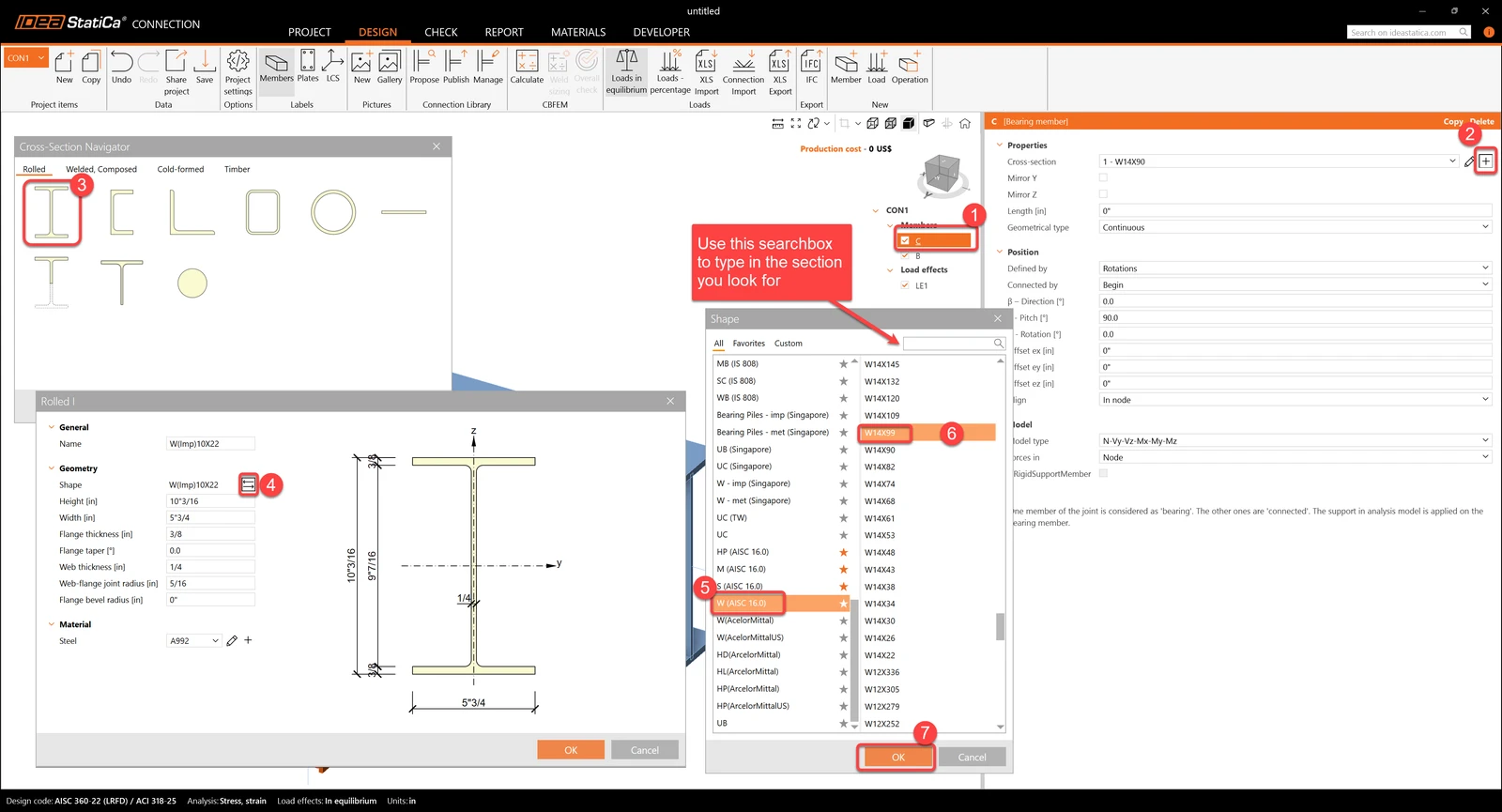Switch to the MATERIALS tab
The image size is (1502, 812).
click(x=578, y=32)
